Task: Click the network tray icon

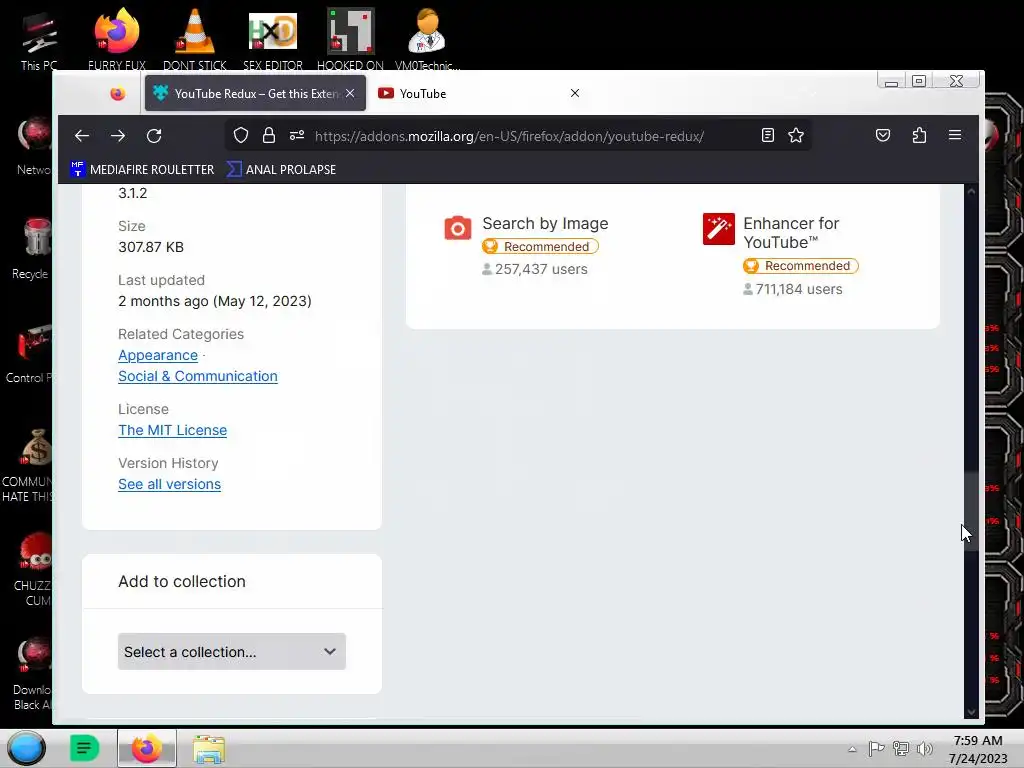Action: pyautogui.click(x=901, y=749)
